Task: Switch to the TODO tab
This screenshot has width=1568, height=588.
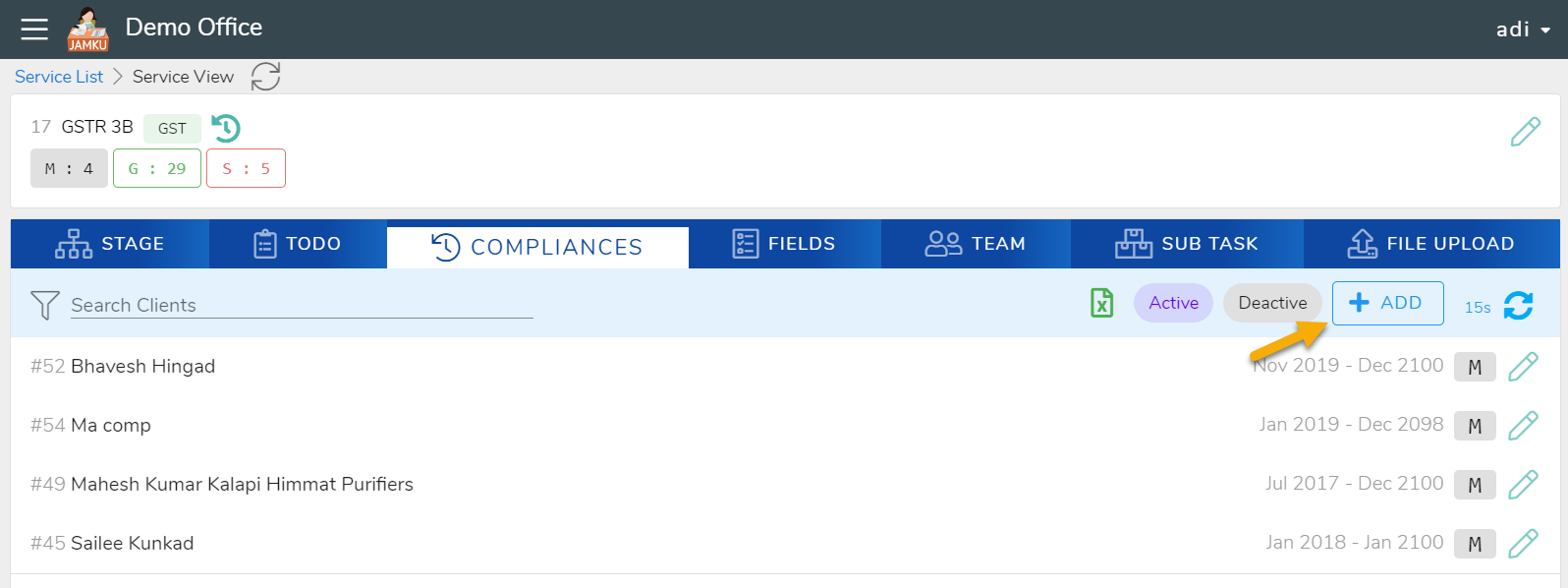Action: (x=298, y=244)
